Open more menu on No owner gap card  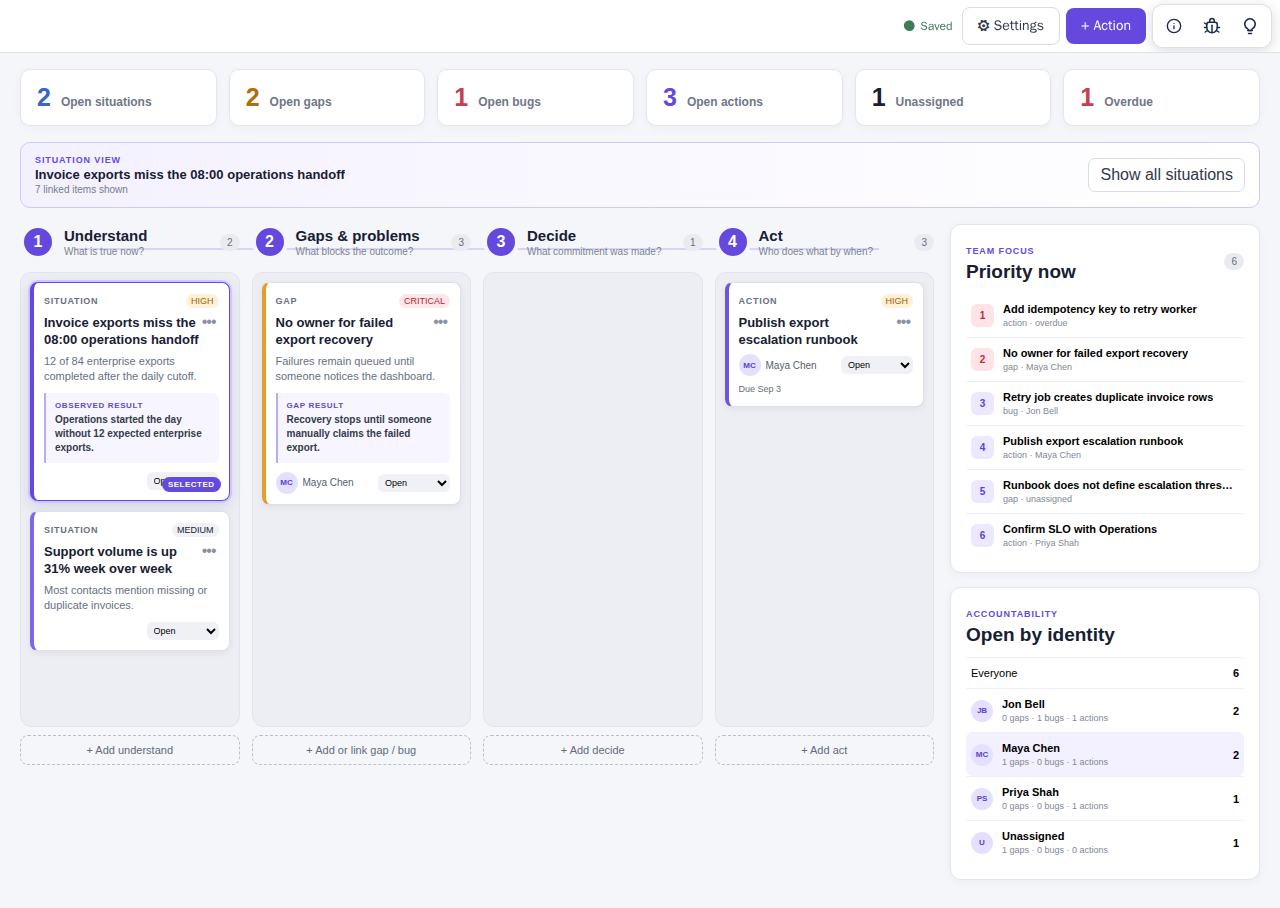pos(441,322)
